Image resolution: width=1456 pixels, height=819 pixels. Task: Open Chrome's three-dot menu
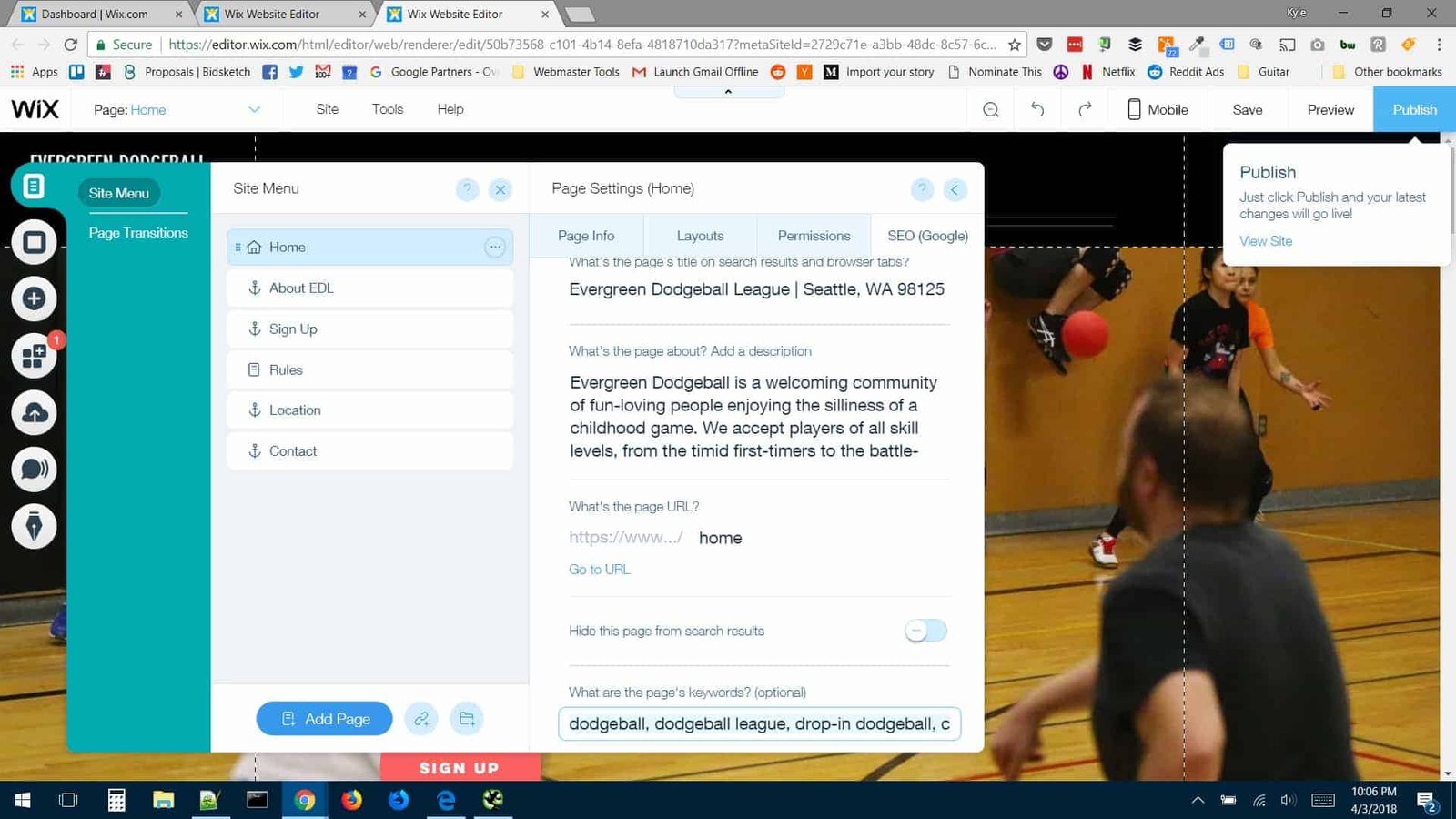[1439, 45]
